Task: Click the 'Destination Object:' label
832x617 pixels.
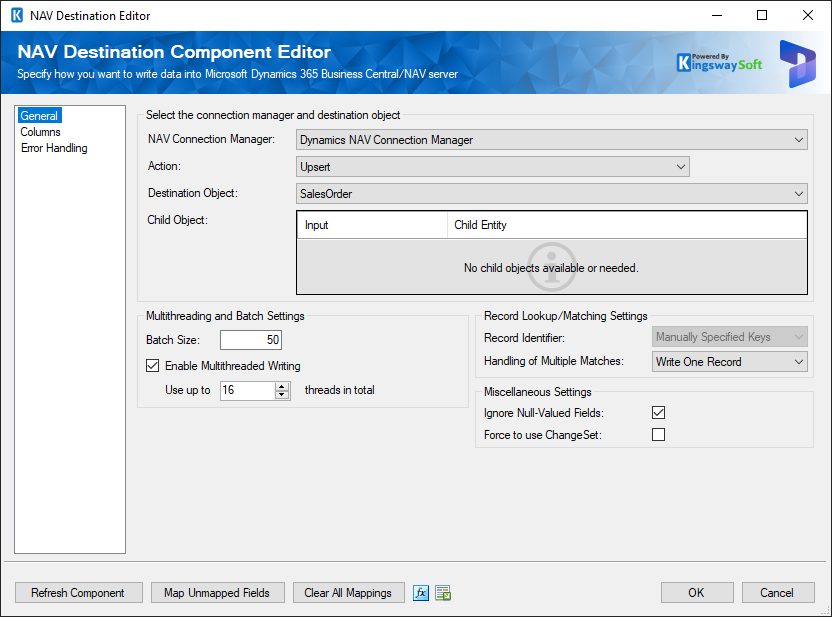Action: point(193,193)
